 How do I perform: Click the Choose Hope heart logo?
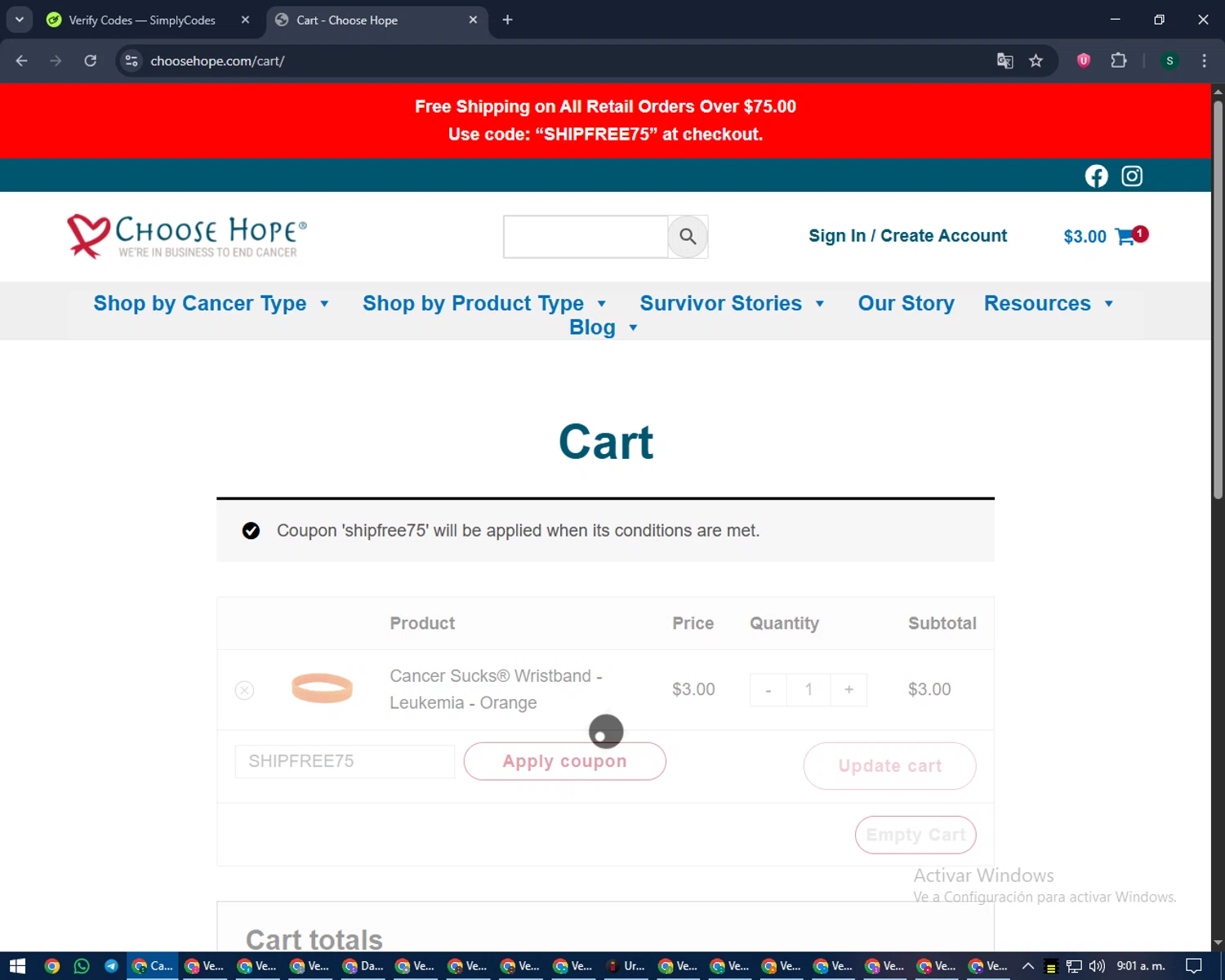(187, 236)
